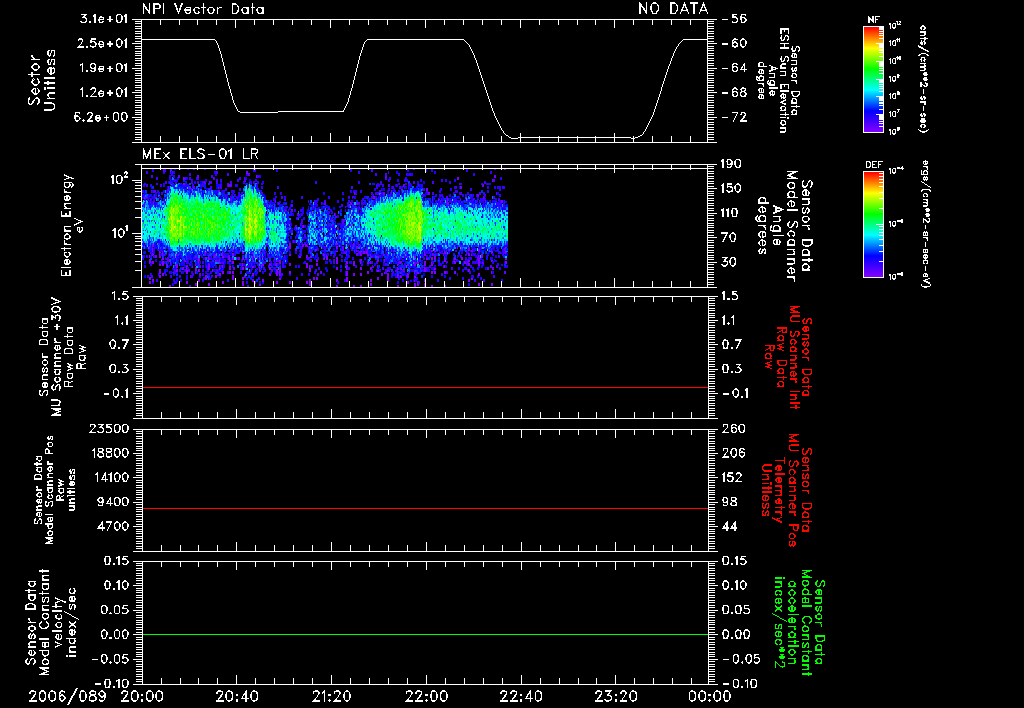Click the 190 scanner angle tick label

pos(731,164)
